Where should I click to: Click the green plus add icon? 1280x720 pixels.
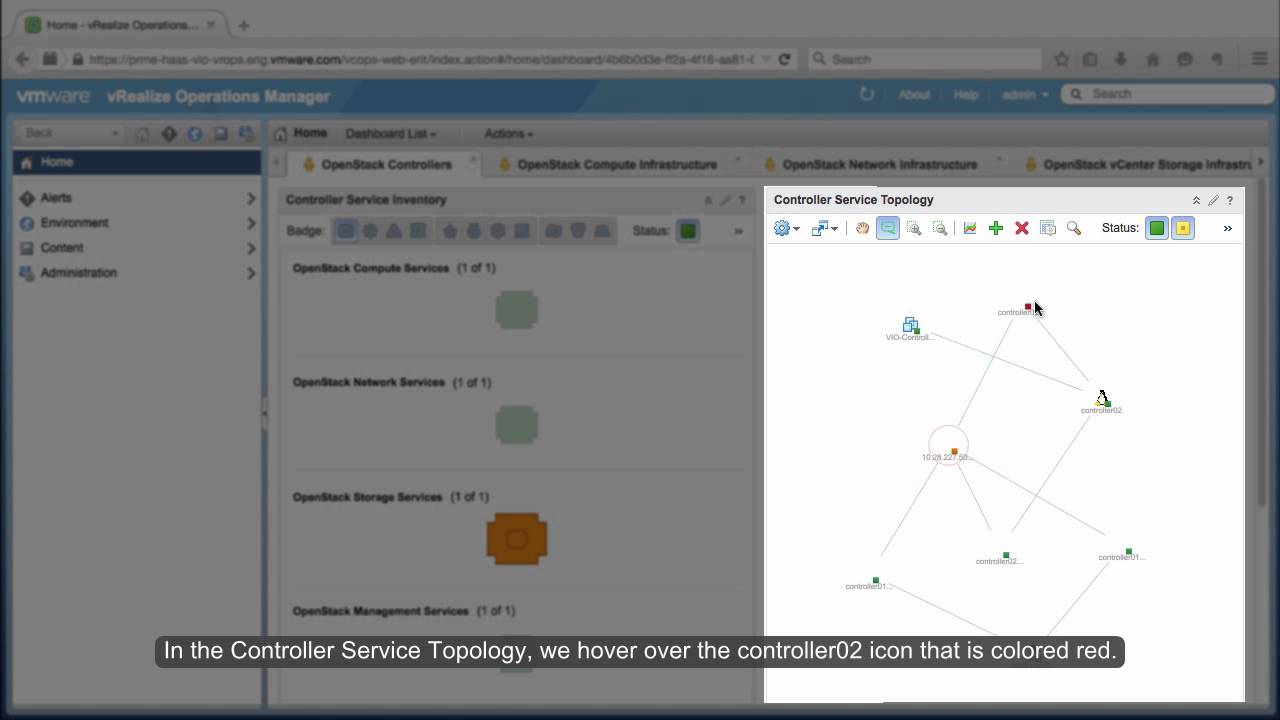tap(996, 228)
